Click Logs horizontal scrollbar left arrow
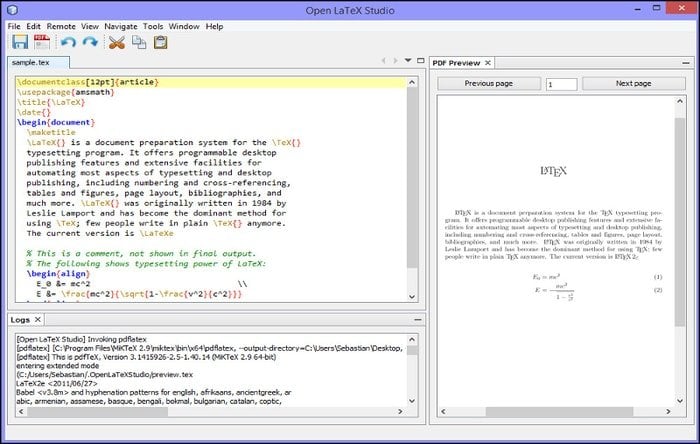The height and width of the screenshot is (444, 700). [x=21, y=411]
